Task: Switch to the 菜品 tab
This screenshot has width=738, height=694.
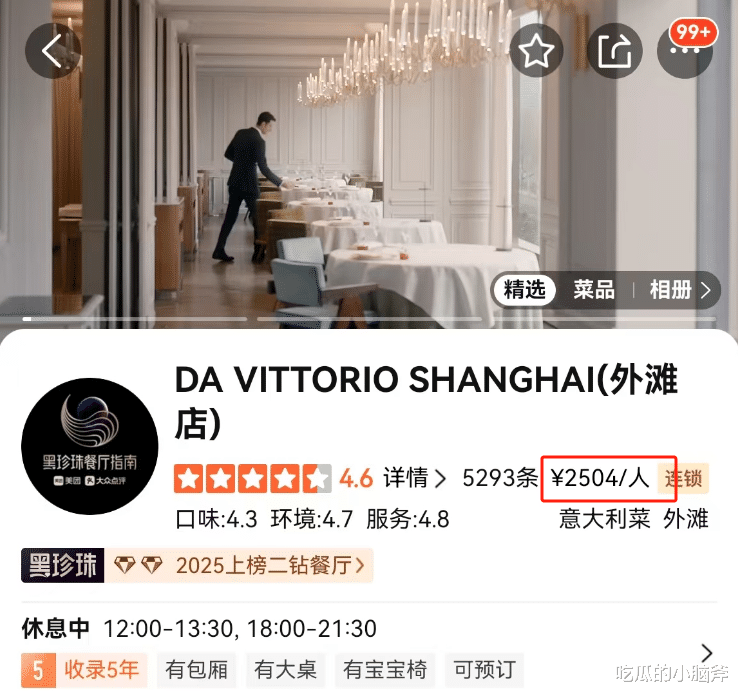Action: coord(594,289)
